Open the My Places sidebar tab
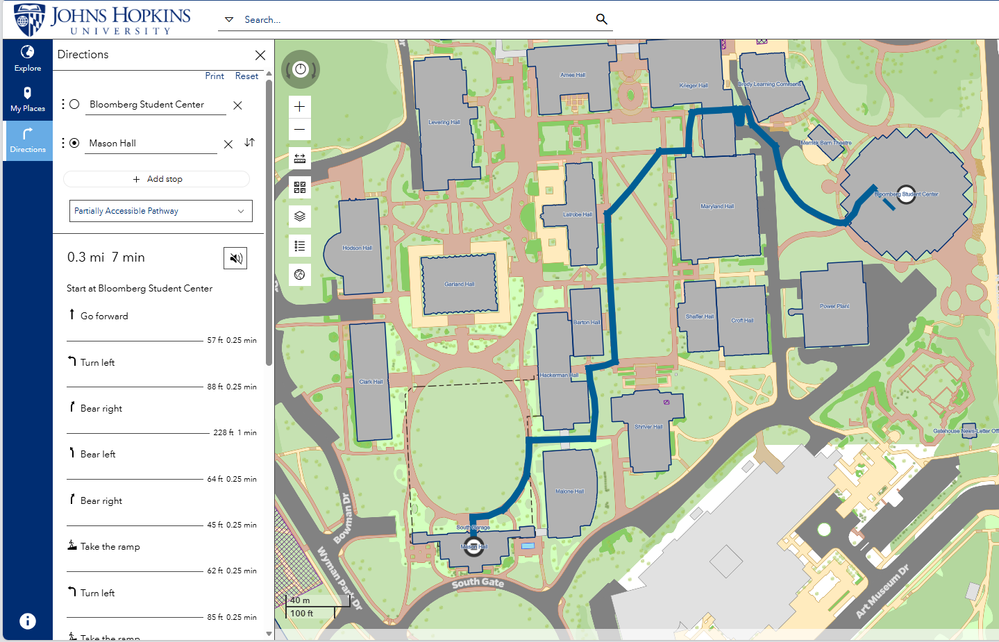This screenshot has width=999, height=642. click(x=27, y=100)
